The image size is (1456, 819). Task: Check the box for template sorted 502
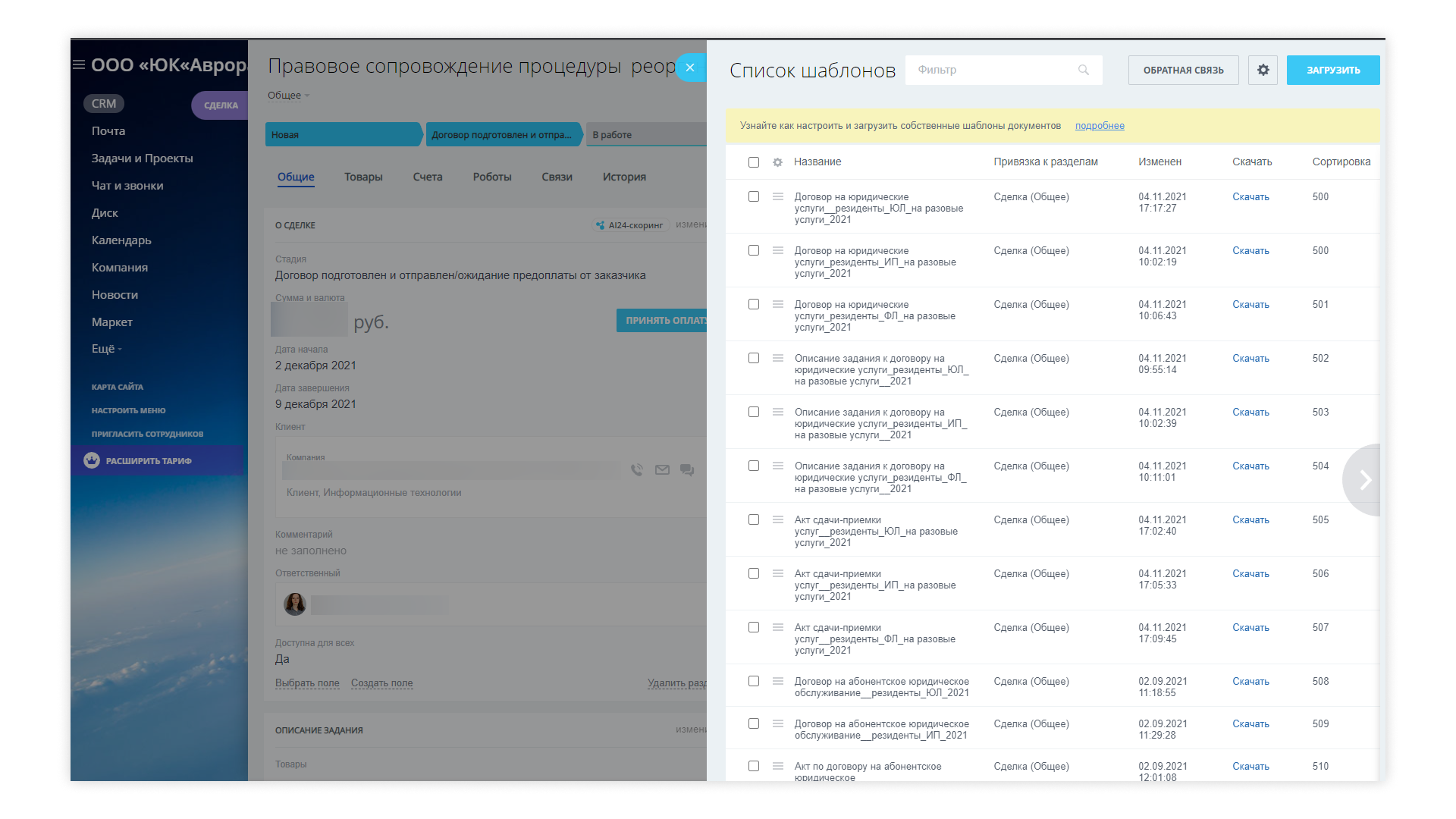pos(753,358)
